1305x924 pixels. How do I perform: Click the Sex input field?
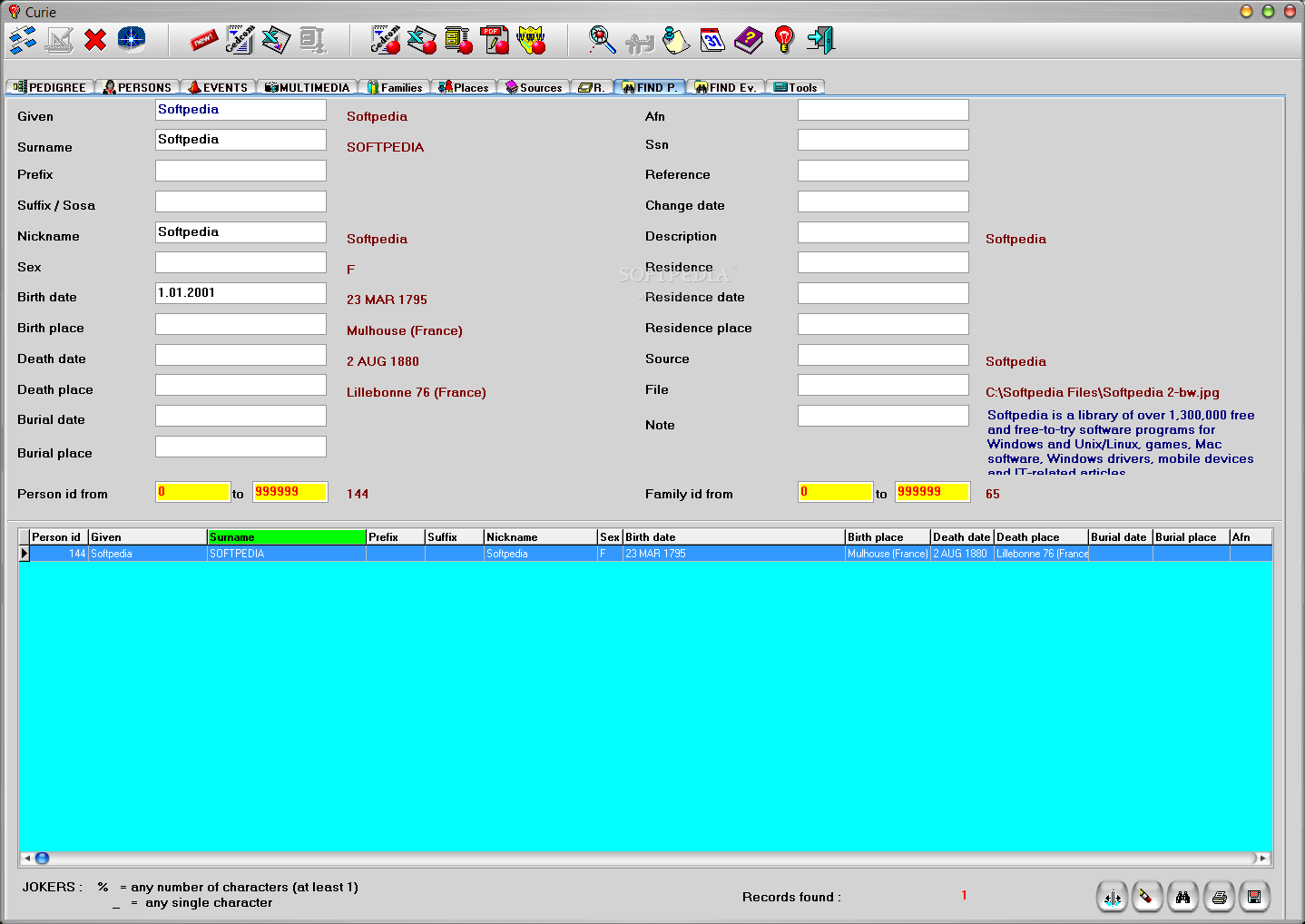coord(240,262)
